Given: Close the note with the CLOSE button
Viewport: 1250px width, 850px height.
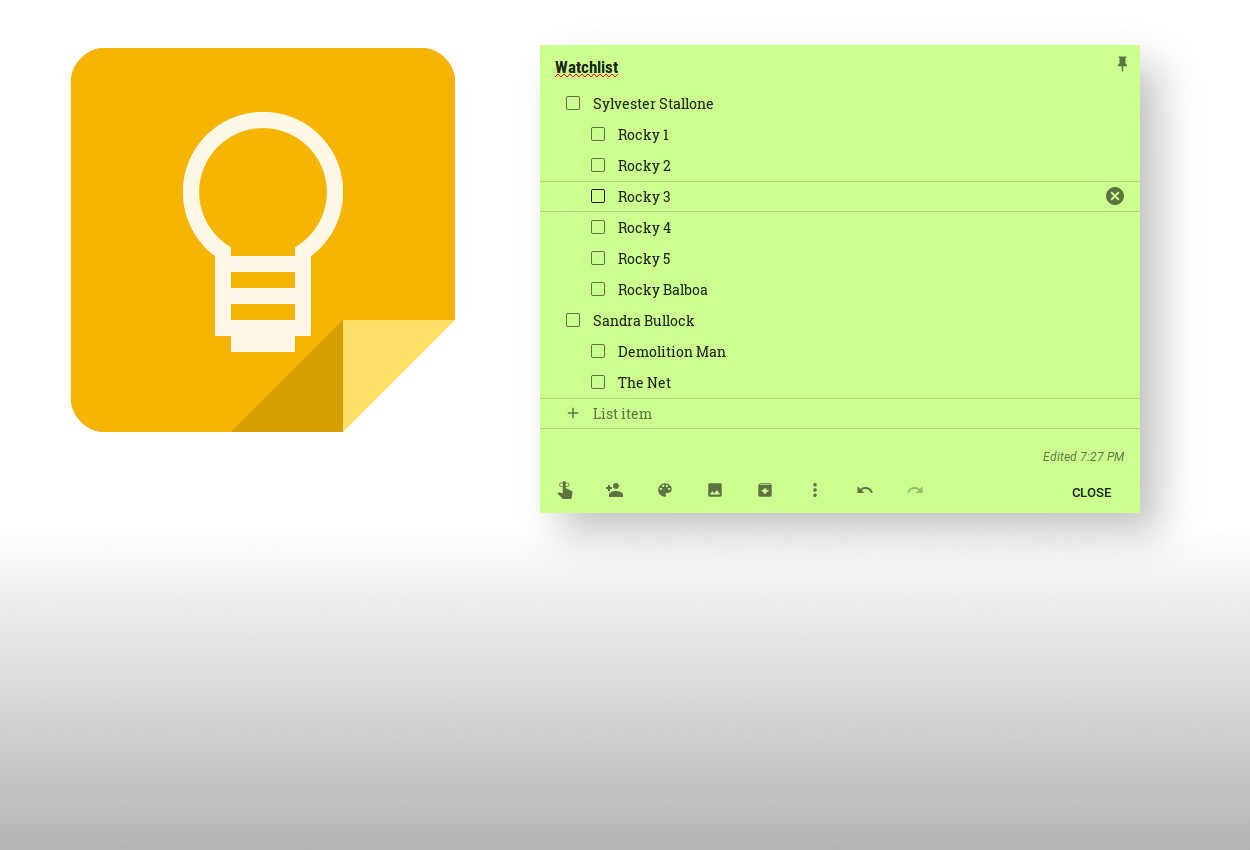Looking at the screenshot, I should (1091, 492).
